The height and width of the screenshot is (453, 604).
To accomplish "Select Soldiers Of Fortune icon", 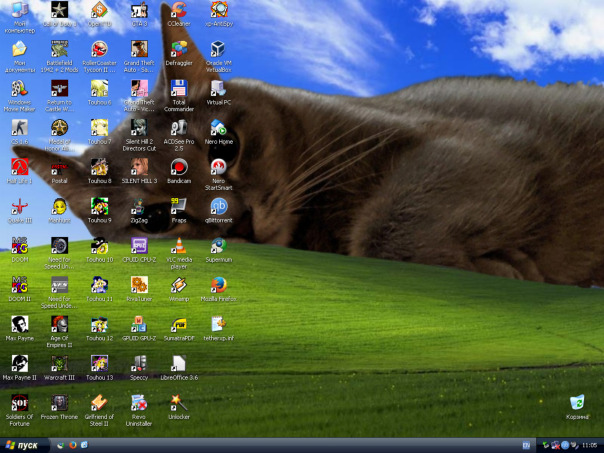I will pyautogui.click(x=19, y=403).
